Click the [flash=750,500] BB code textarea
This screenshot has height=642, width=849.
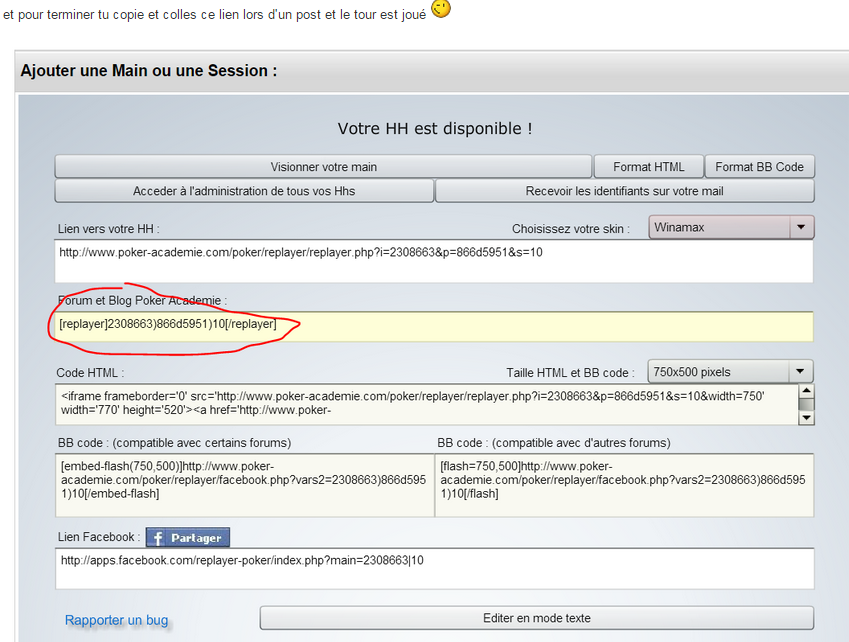[624, 485]
